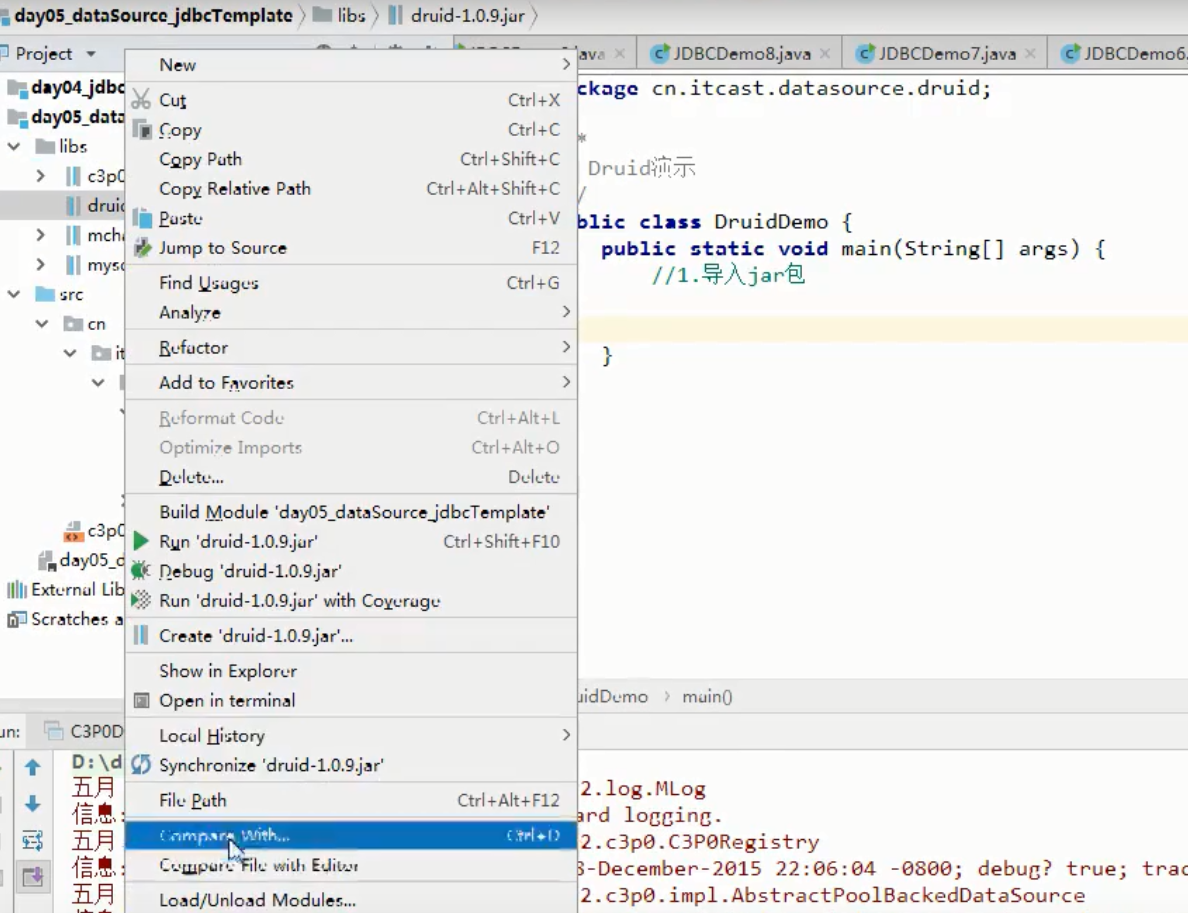Click the Coverage shield icon
This screenshot has width=1188, height=913.
(x=141, y=600)
